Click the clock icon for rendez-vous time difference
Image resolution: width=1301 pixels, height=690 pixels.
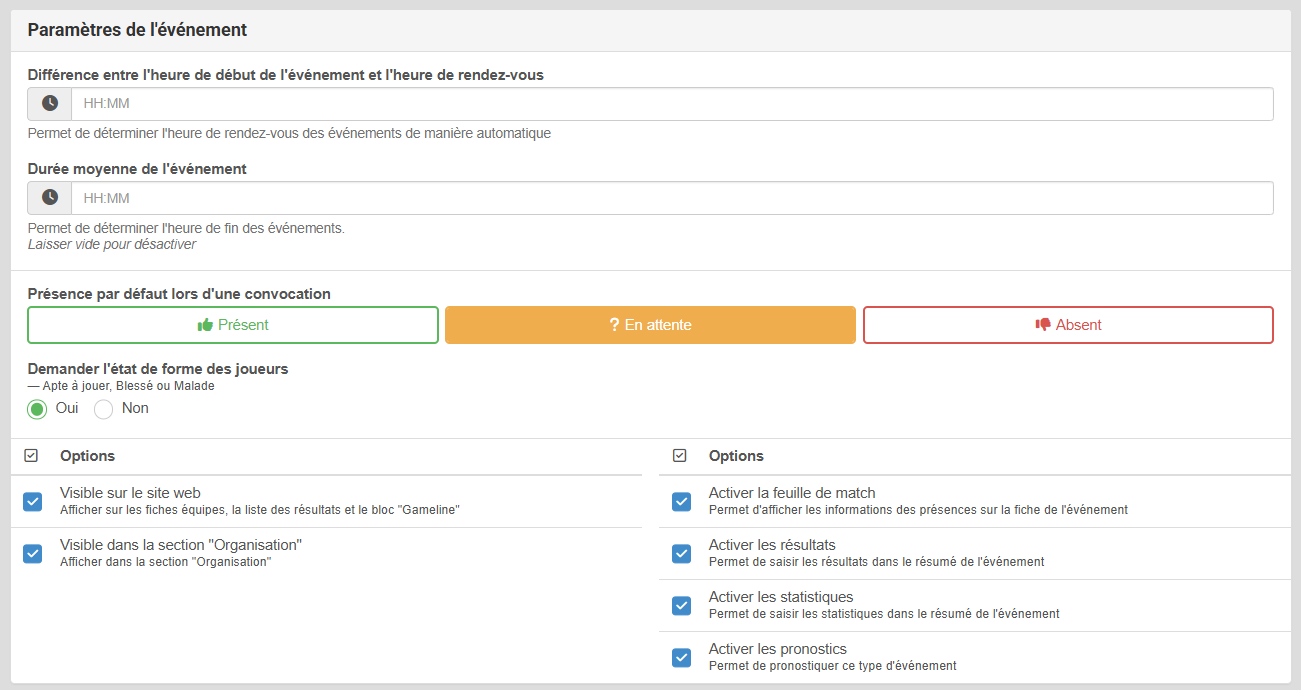[x=49, y=104]
